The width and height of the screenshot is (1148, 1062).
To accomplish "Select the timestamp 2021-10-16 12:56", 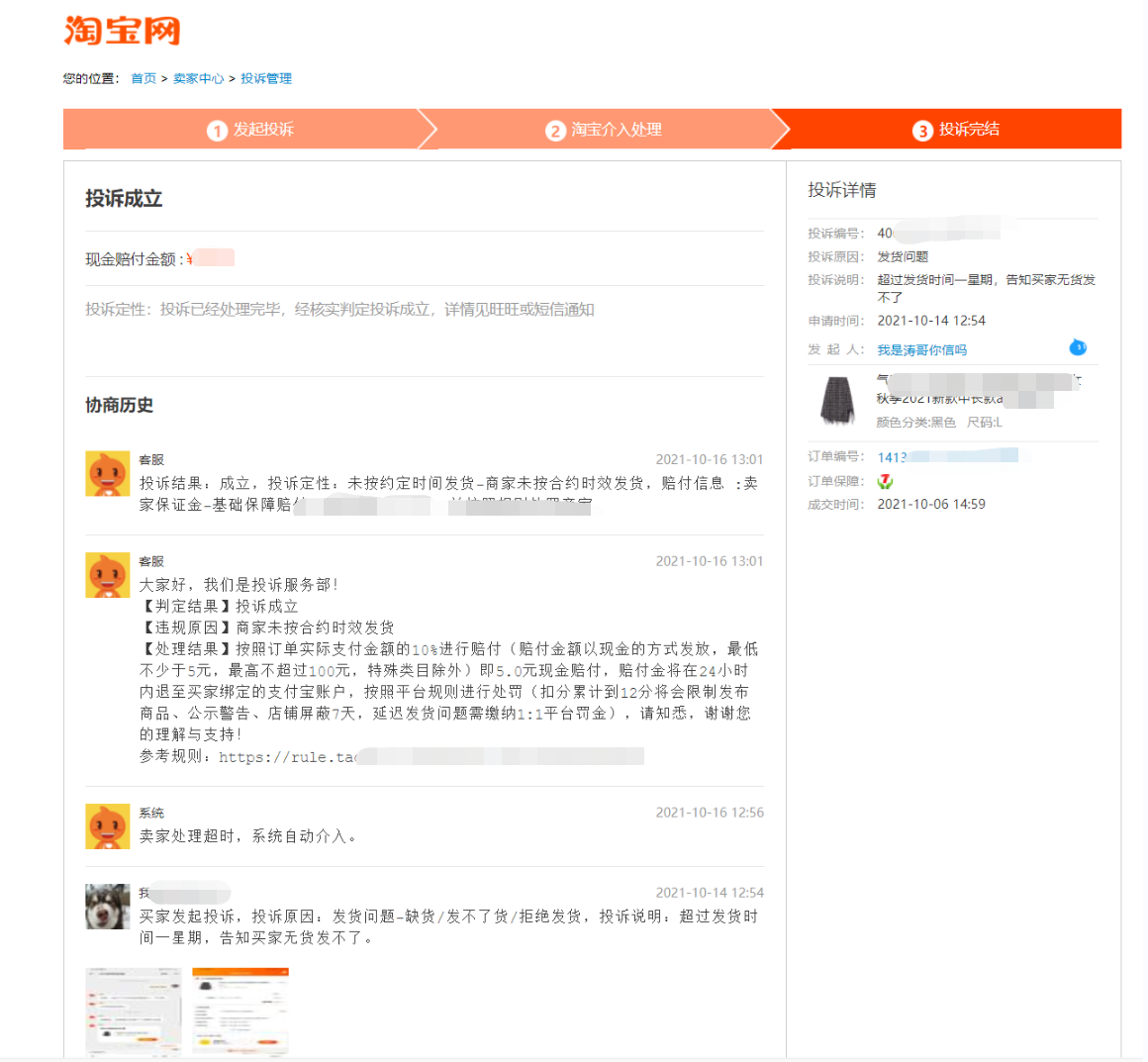I will tap(710, 813).
